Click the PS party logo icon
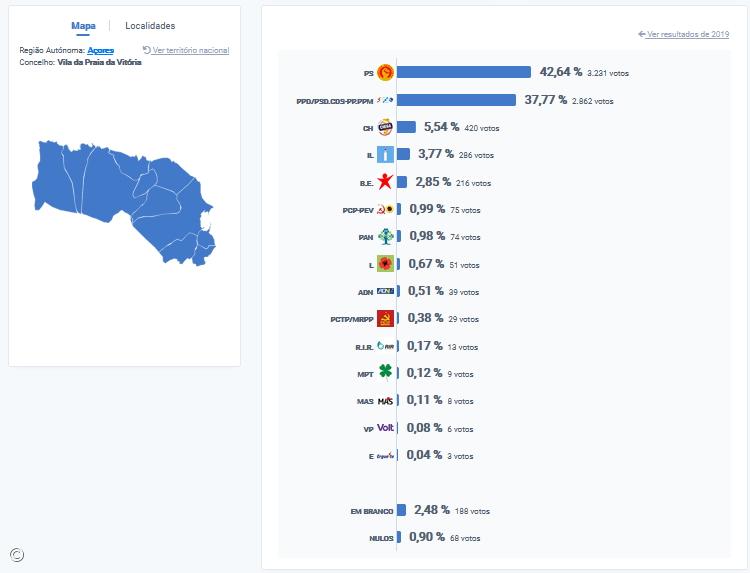Screen dimensions: 750x573 pos(385,72)
